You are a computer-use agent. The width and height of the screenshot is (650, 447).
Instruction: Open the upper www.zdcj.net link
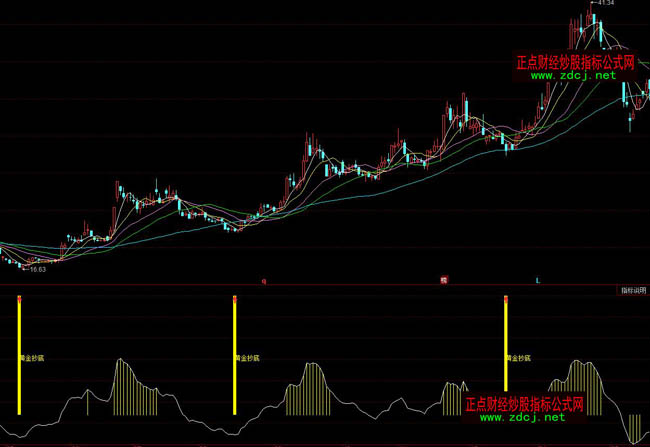coord(575,75)
